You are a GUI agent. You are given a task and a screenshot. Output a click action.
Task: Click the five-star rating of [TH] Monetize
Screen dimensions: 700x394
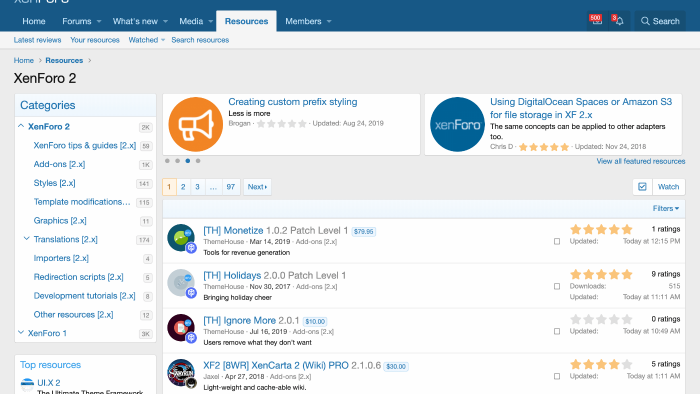(601, 229)
